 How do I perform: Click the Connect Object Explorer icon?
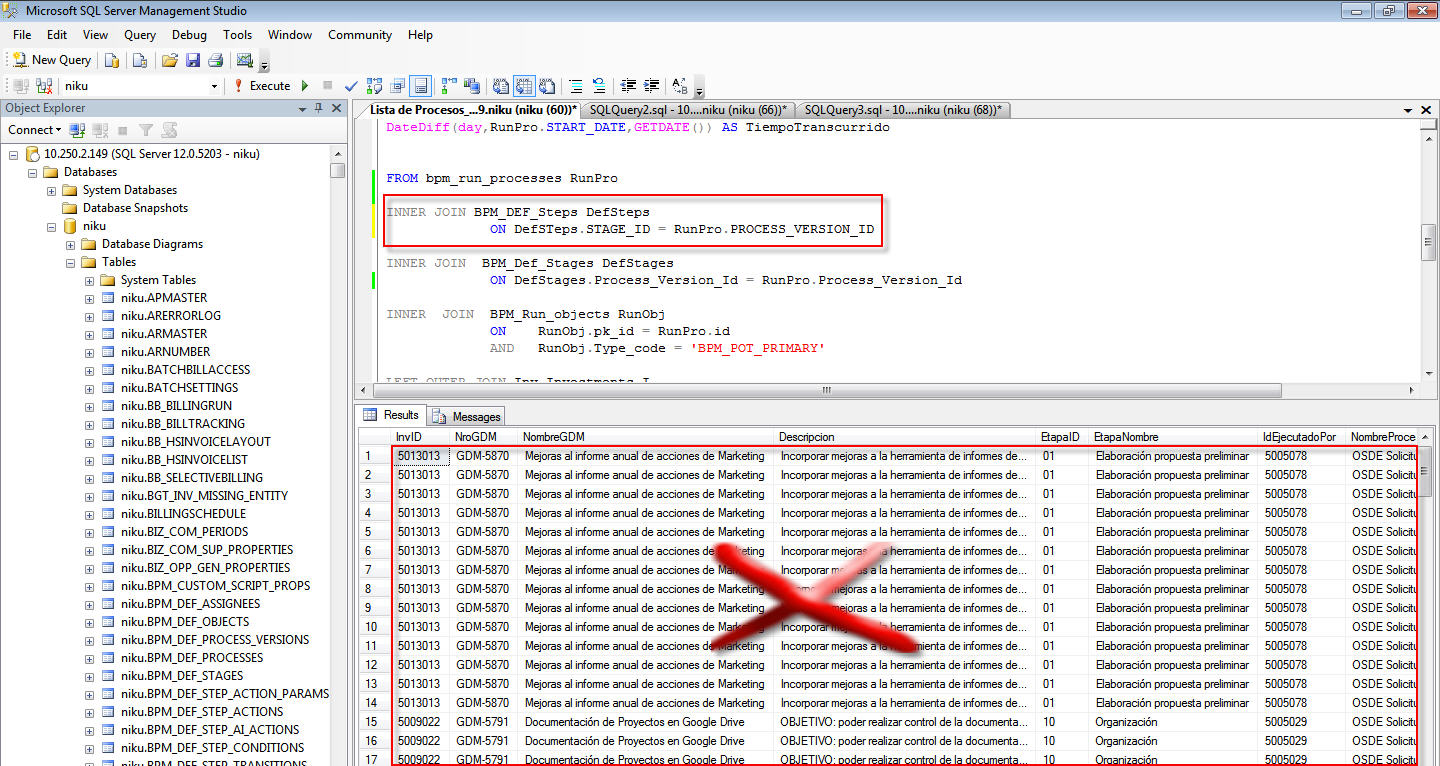[x=77, y=130]
